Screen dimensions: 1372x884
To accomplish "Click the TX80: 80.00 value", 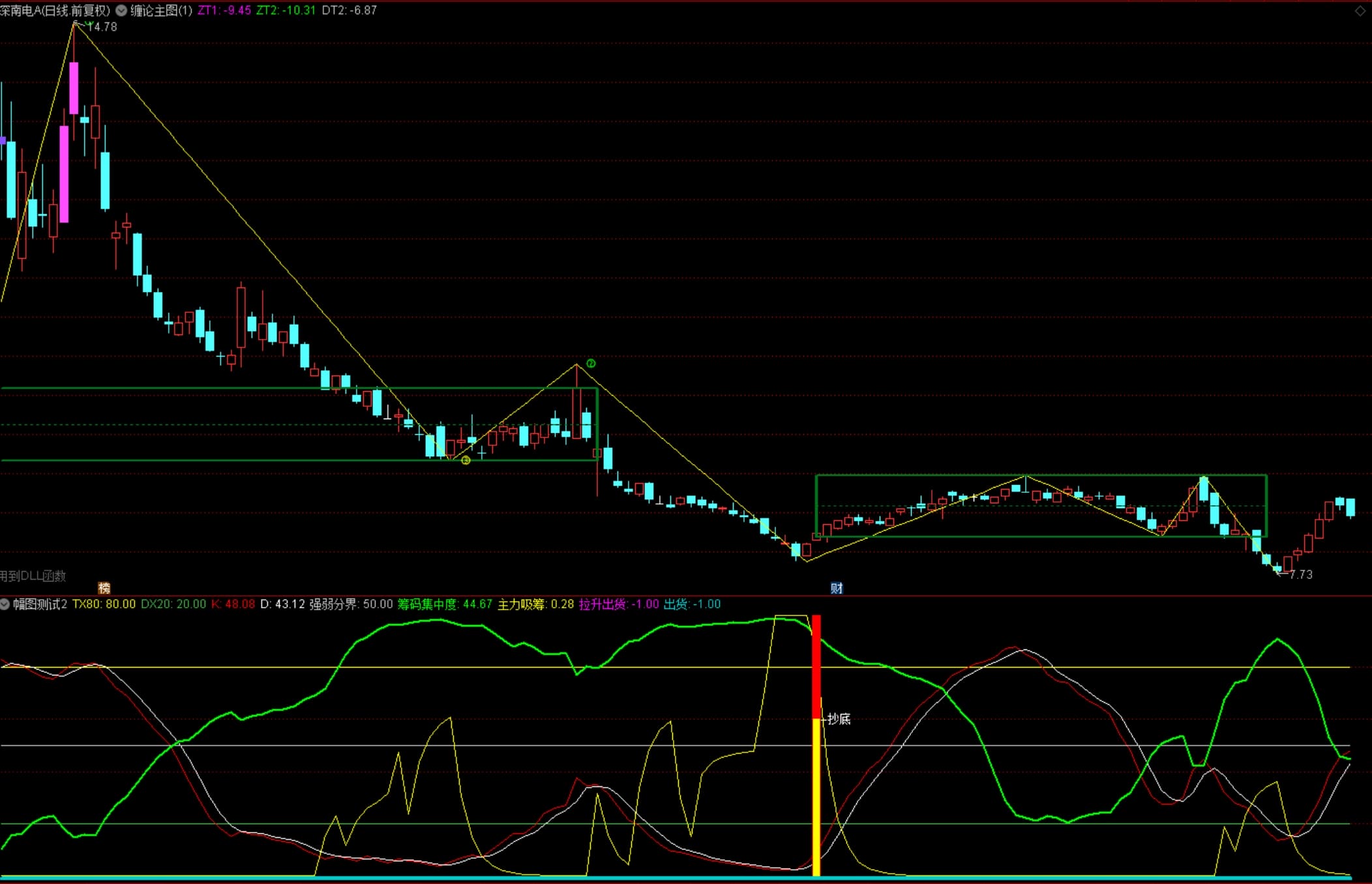I will [104, 604].
